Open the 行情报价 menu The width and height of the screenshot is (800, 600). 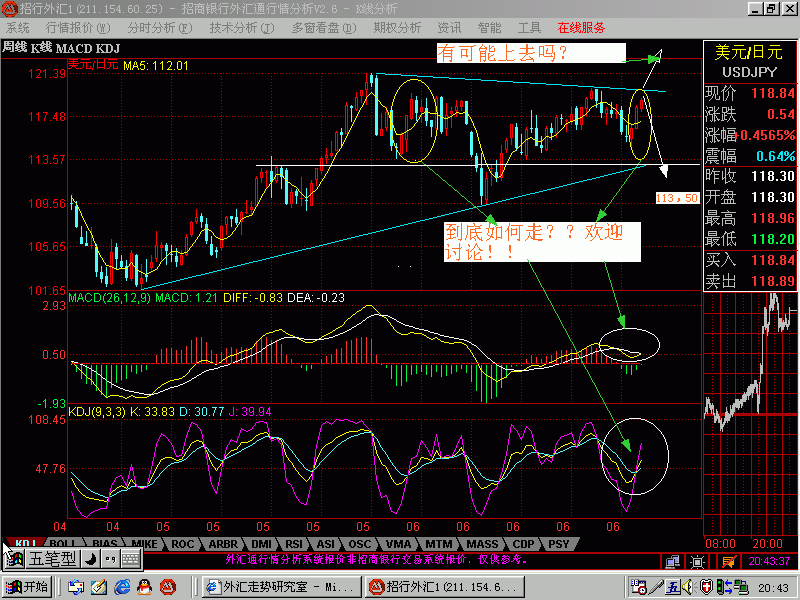click(x=78, y=28)
